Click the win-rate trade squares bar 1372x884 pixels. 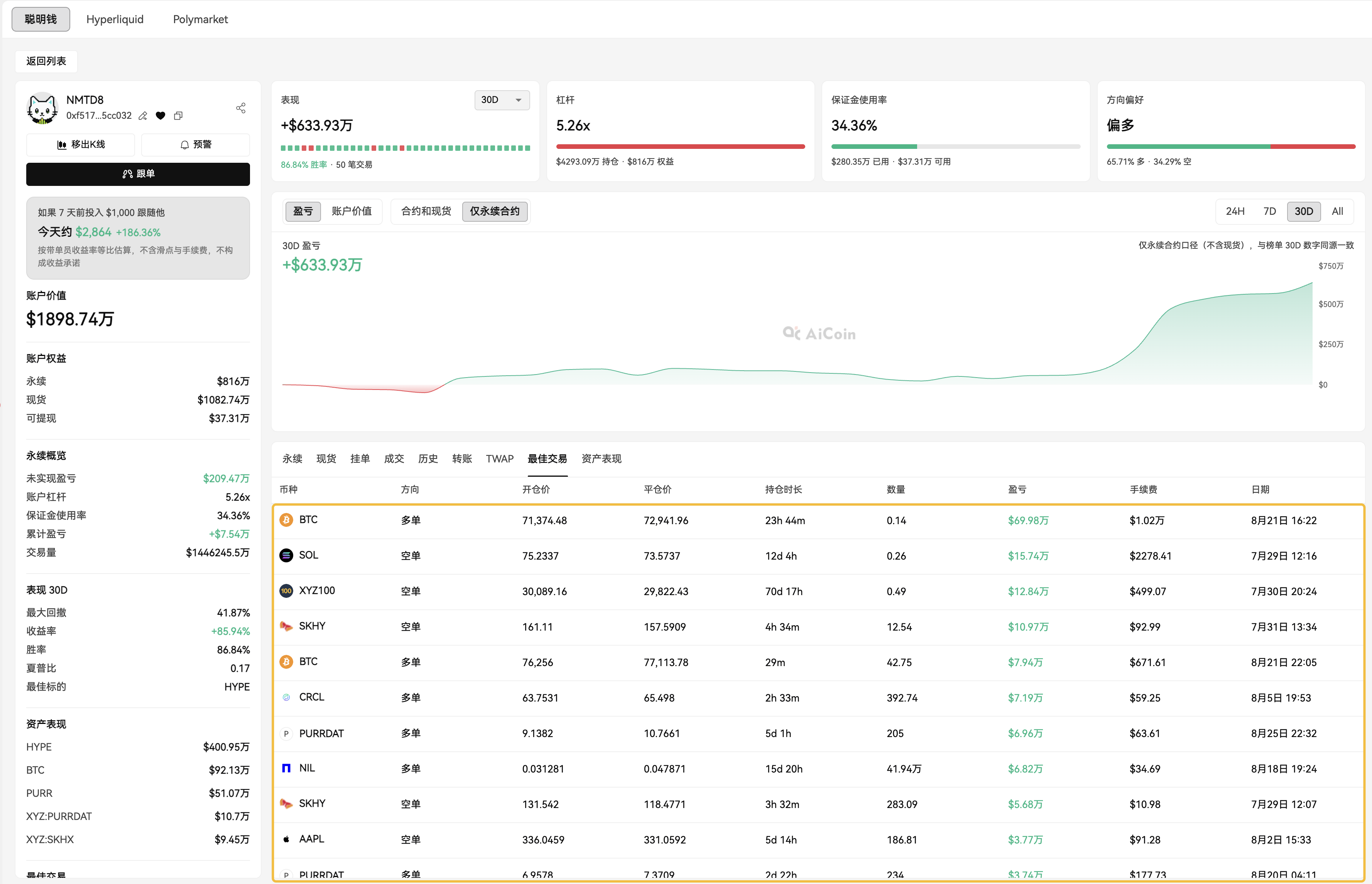[405, 148]
